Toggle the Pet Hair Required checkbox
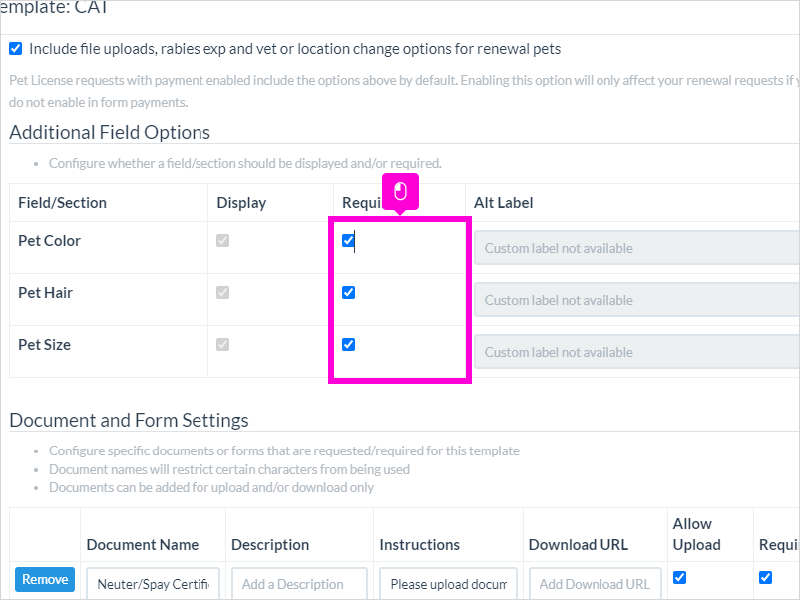Image resolution: width=800 pixels, height=600 pixels. coord(348,292)
